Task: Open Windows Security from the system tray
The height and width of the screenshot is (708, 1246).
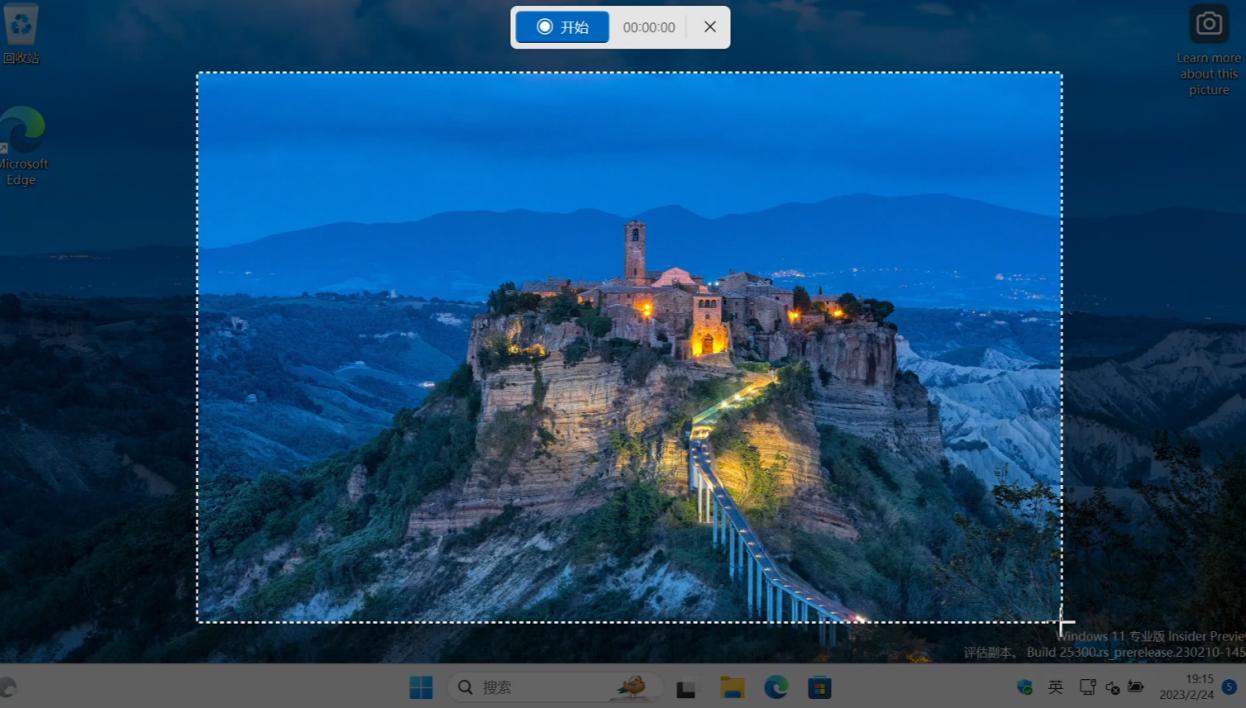Action: pos(1024,687)
